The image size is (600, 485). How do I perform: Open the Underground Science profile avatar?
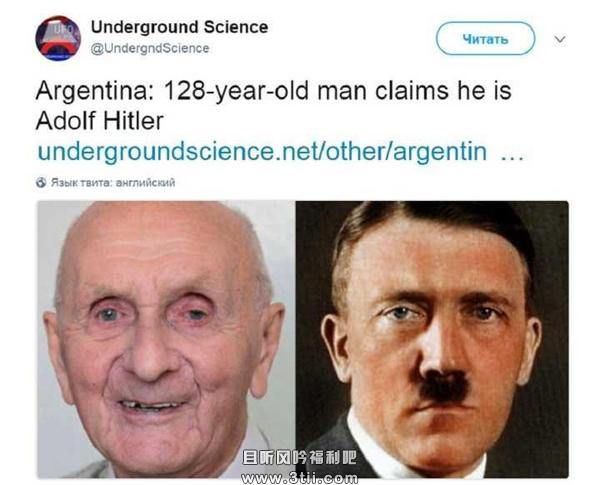[x=58, y=38]
